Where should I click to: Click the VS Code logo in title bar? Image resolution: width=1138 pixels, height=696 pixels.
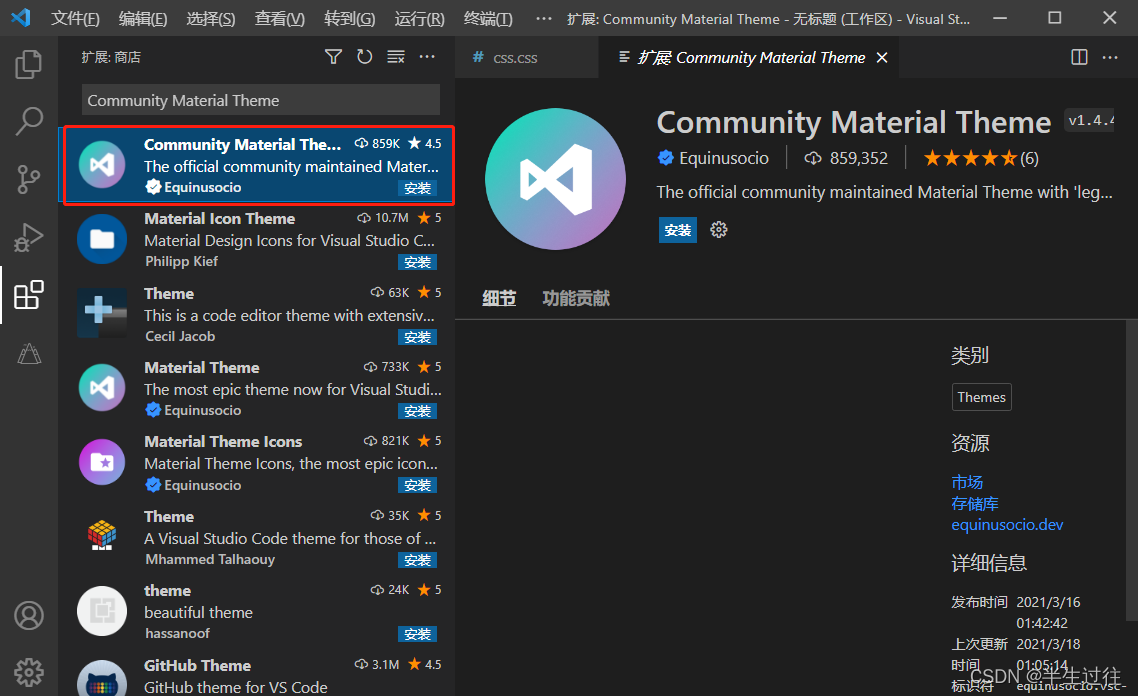[21, 17]
